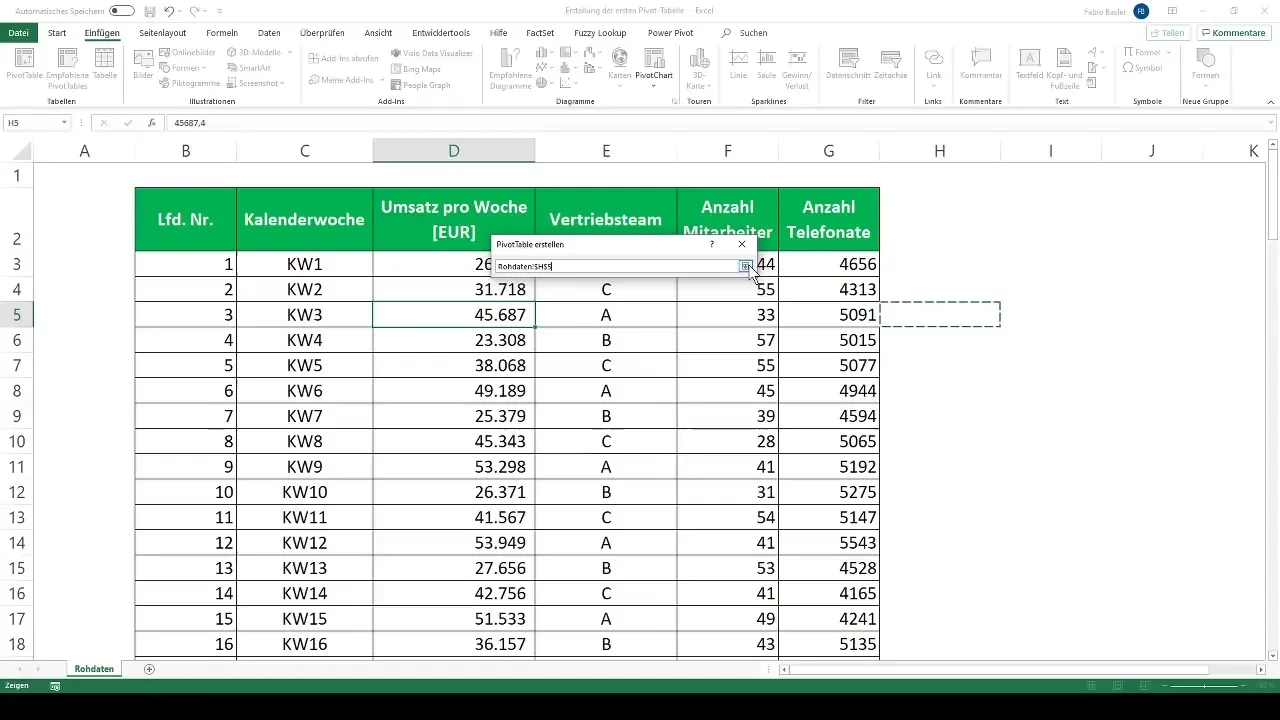The height and width of the screenshot is (720, 1280).
Task: Select column D header
Action: pos(454,150)
